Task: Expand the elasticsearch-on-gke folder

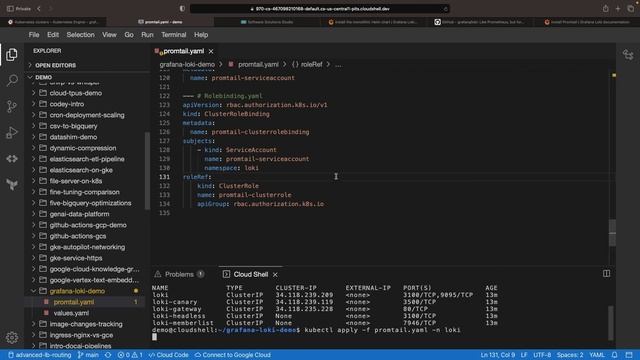Action: [81, 170]
